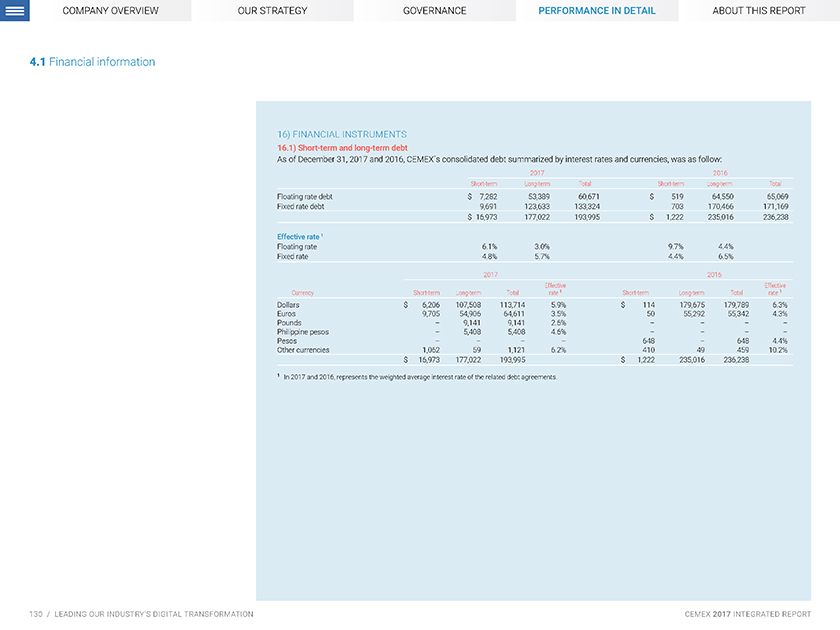Select the '16.1) Short-term and long-term debt' subheading

click(x=342, y=148)
